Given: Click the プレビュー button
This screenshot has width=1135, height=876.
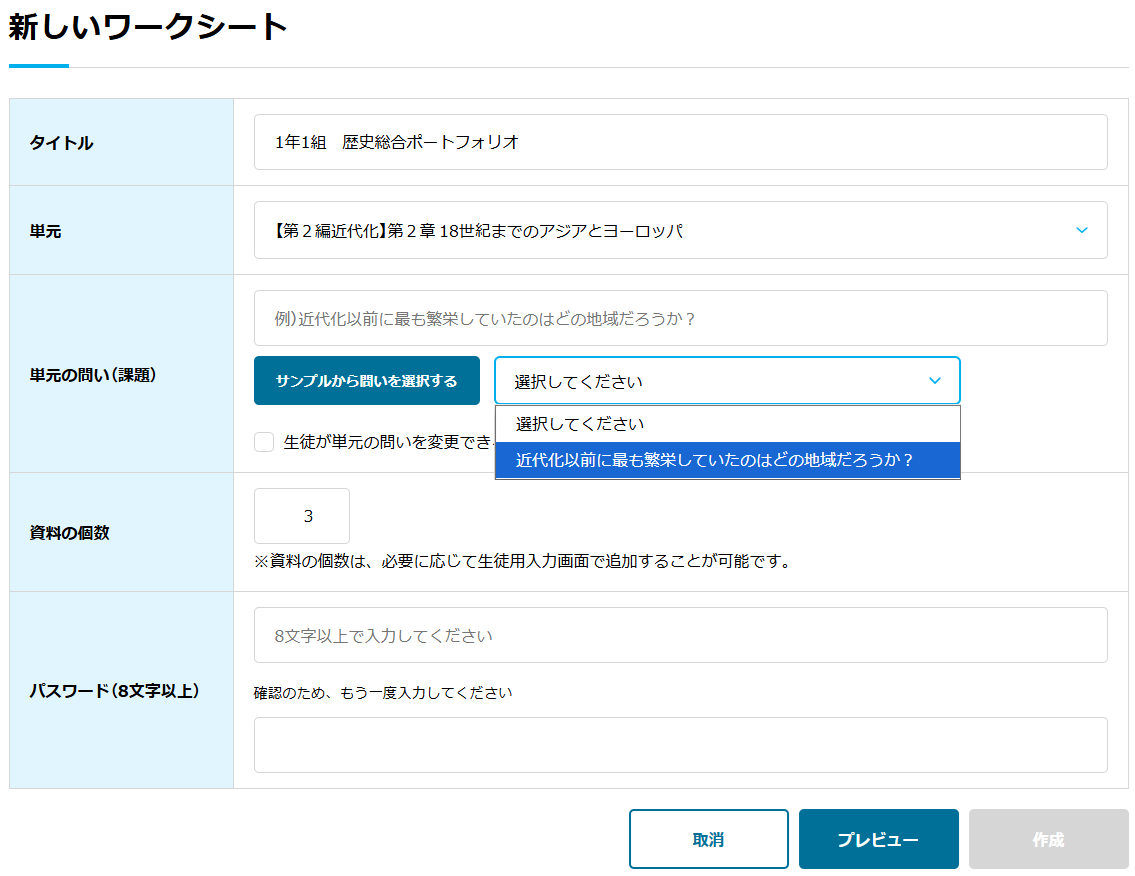Looking at the screenshot, I should (x=878, y=839).
